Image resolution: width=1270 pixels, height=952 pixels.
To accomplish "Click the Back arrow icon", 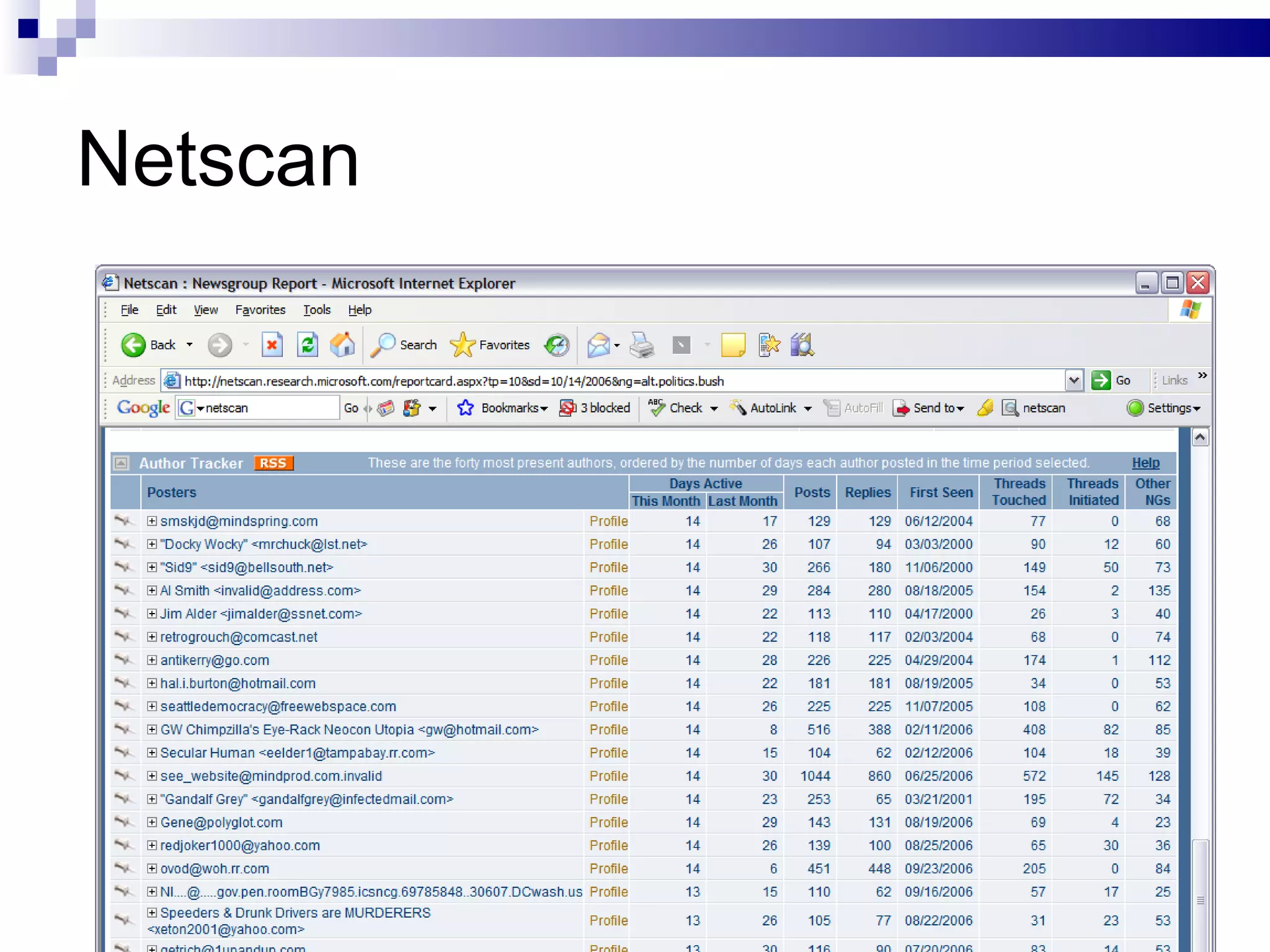I will coord(133,345).
